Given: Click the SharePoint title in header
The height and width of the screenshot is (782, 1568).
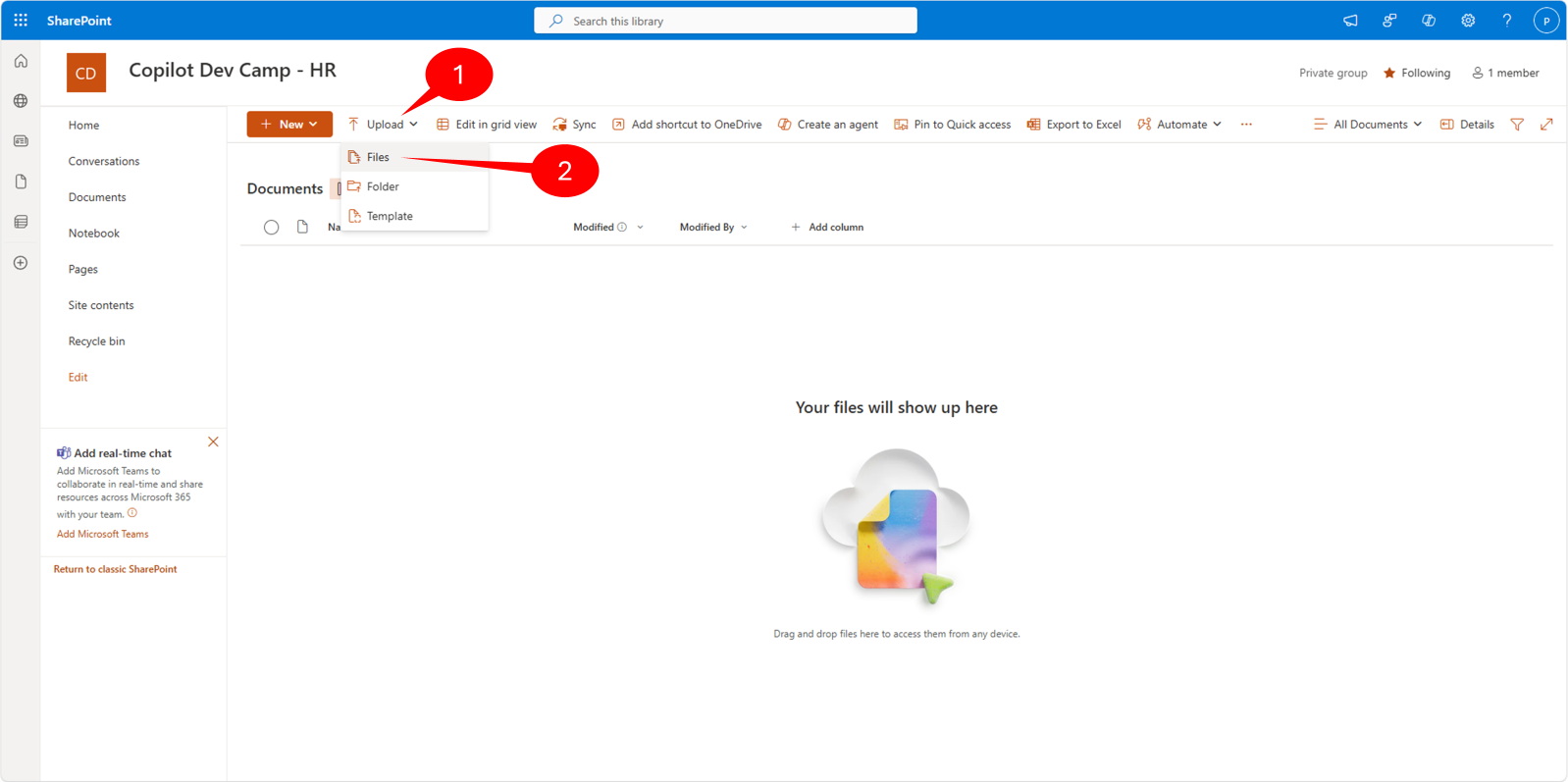Looking at the screenshot, I should click(79, 21).
